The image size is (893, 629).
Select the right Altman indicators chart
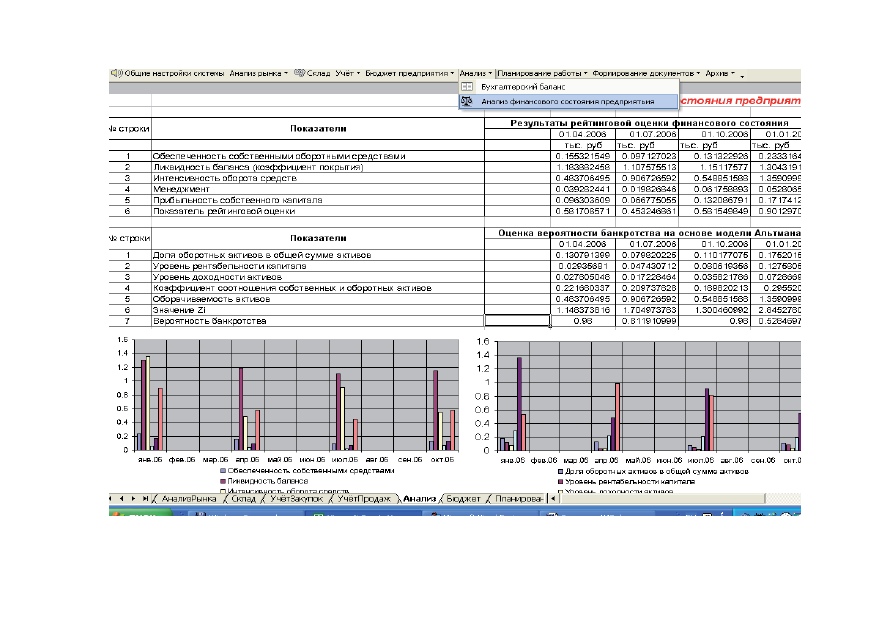coord(637,415)
